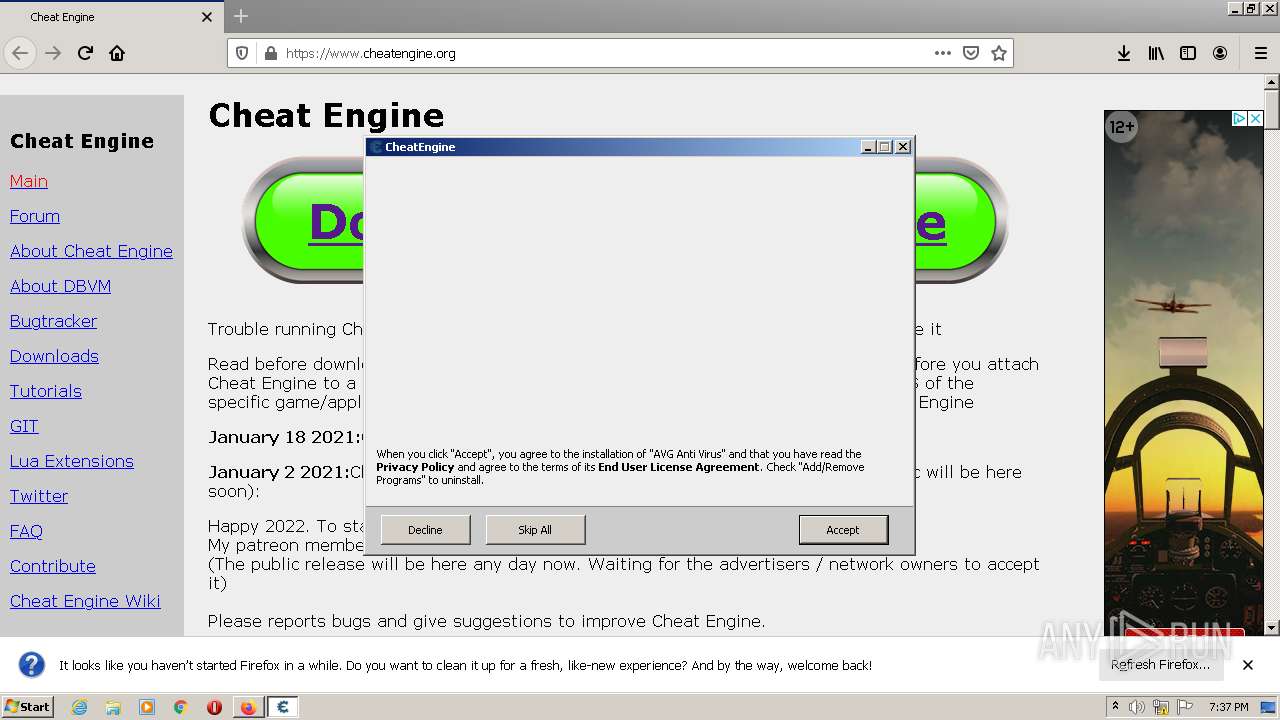Select the Cheat Engine browser tab

[110, 17]
